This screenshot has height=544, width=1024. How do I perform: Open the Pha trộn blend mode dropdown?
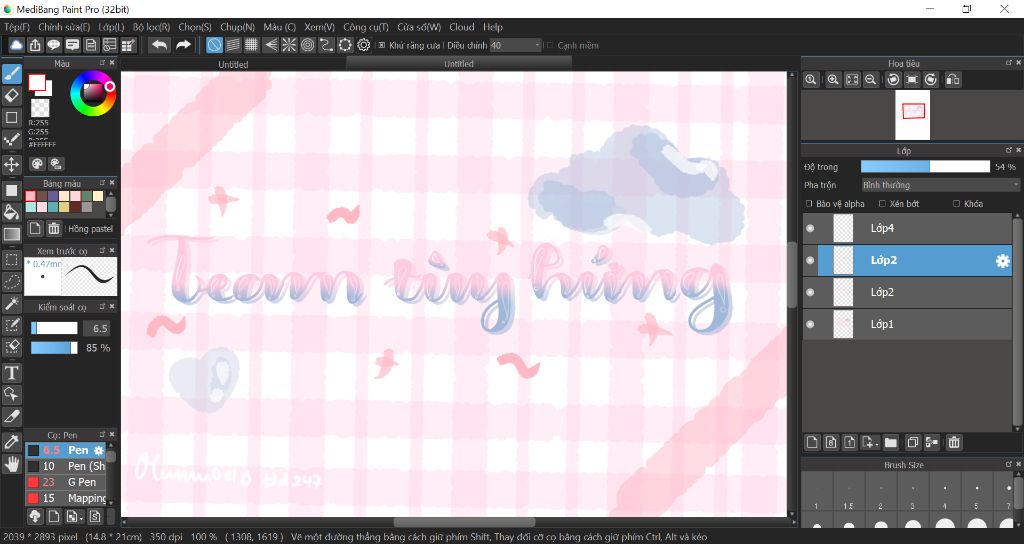(x=940, y=185)
